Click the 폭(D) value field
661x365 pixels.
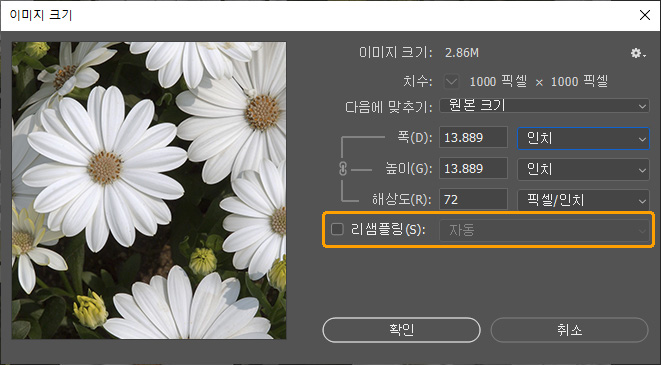coord(473,137)
